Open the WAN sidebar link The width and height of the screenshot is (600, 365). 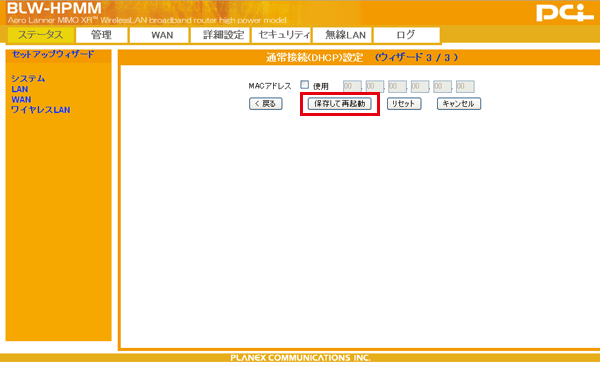coord(21,99)
